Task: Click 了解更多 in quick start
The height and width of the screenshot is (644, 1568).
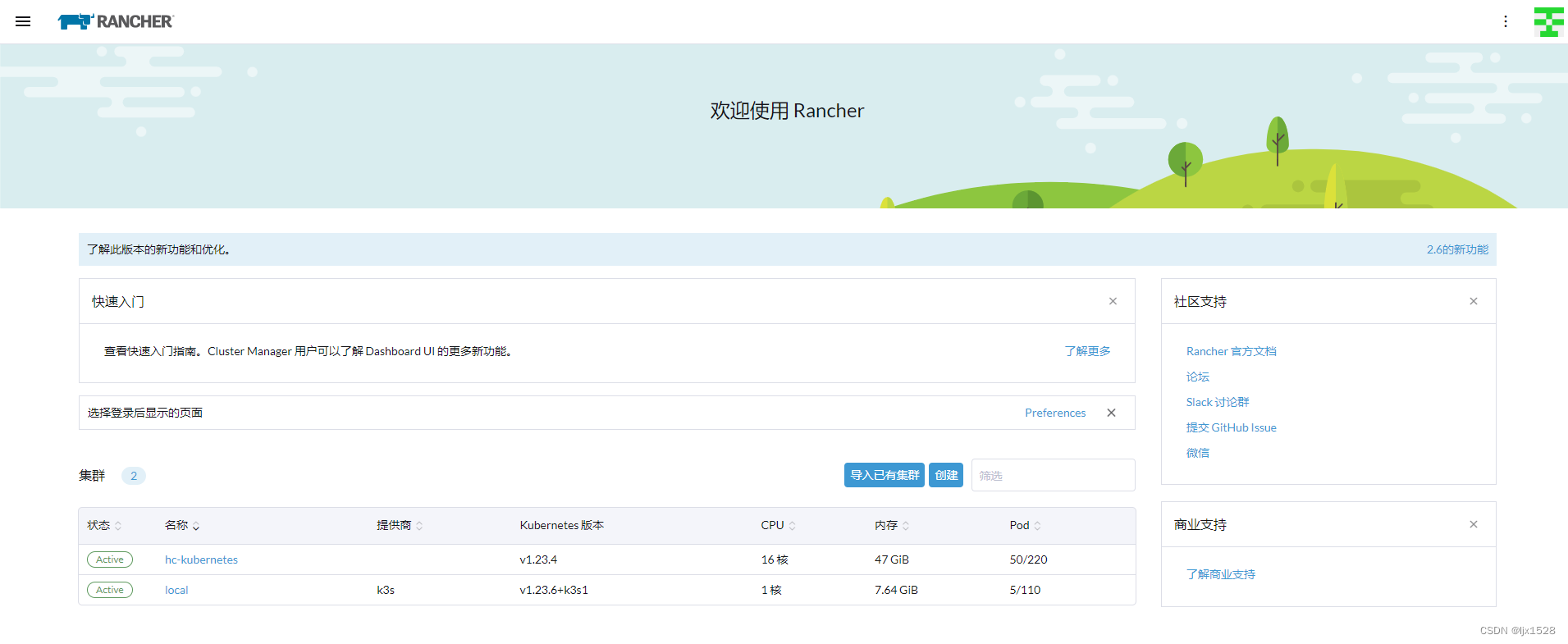Action: coord(1087,351)
